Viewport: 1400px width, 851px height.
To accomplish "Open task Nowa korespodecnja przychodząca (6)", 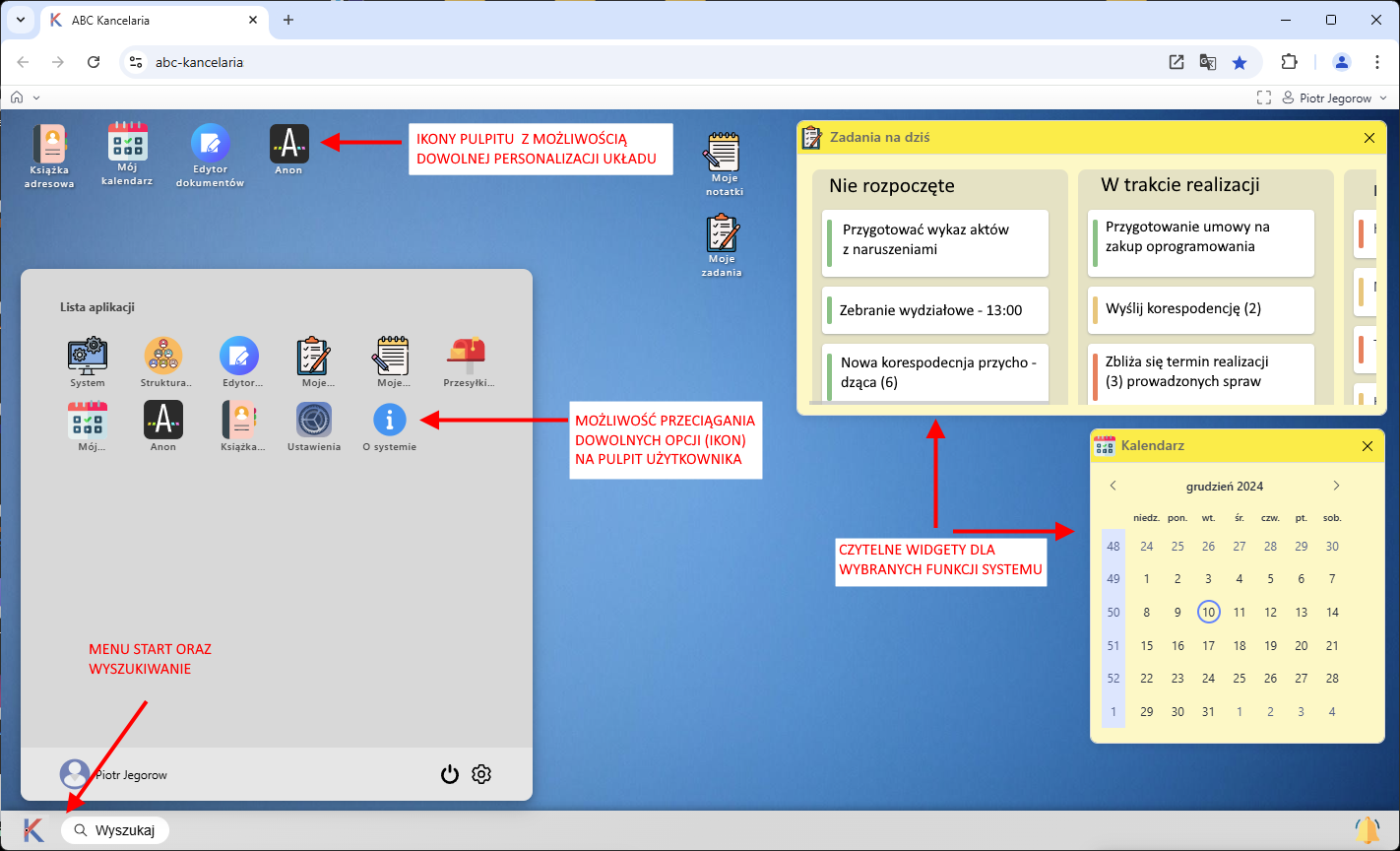I will 935,372.
